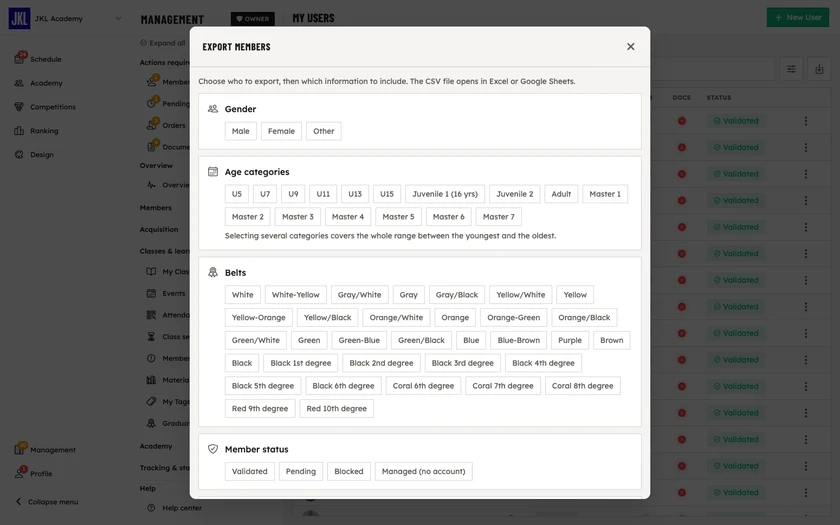Choose the Blue belt filter
This screenshot has height=525, width=840.
(471, 340)
